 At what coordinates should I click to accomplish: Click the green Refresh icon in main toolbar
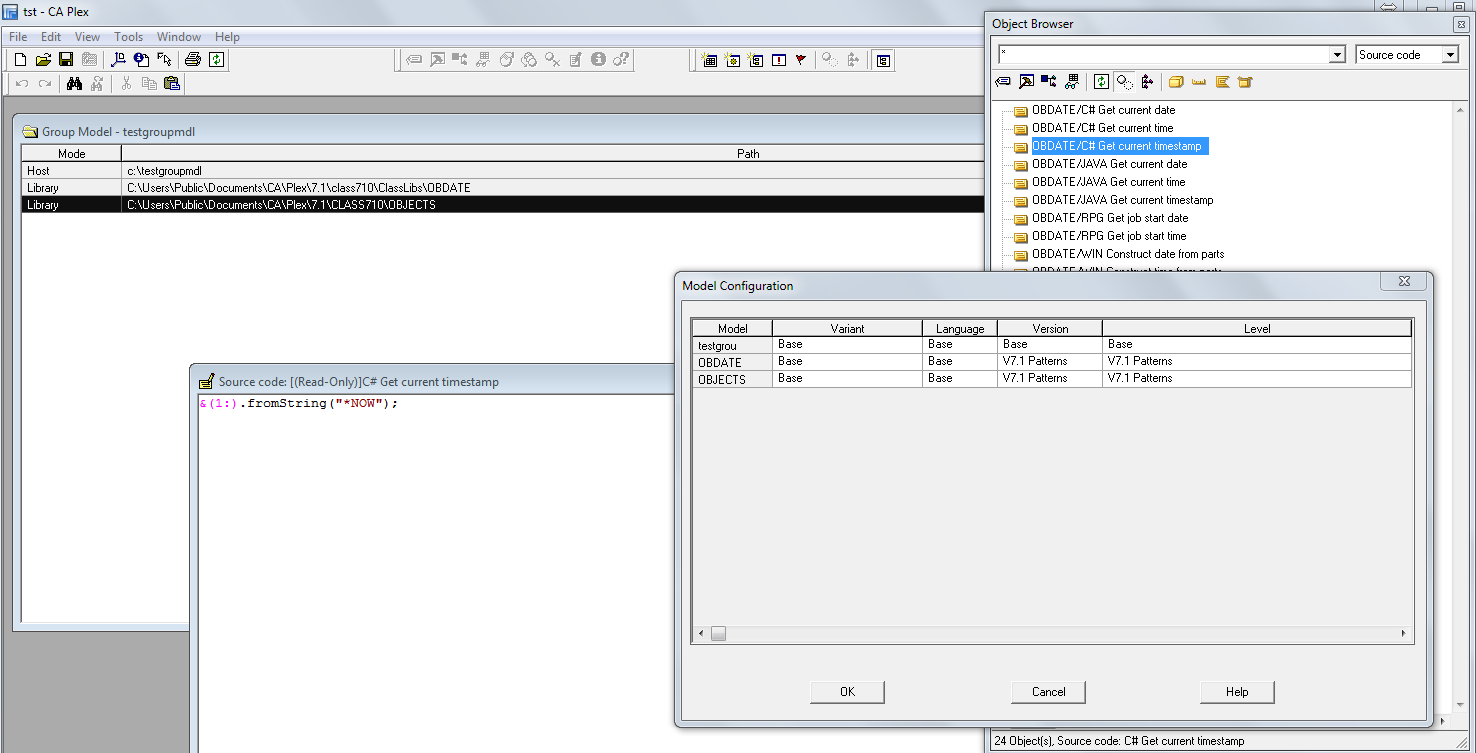pyautogui.click(x=216, y=60)
